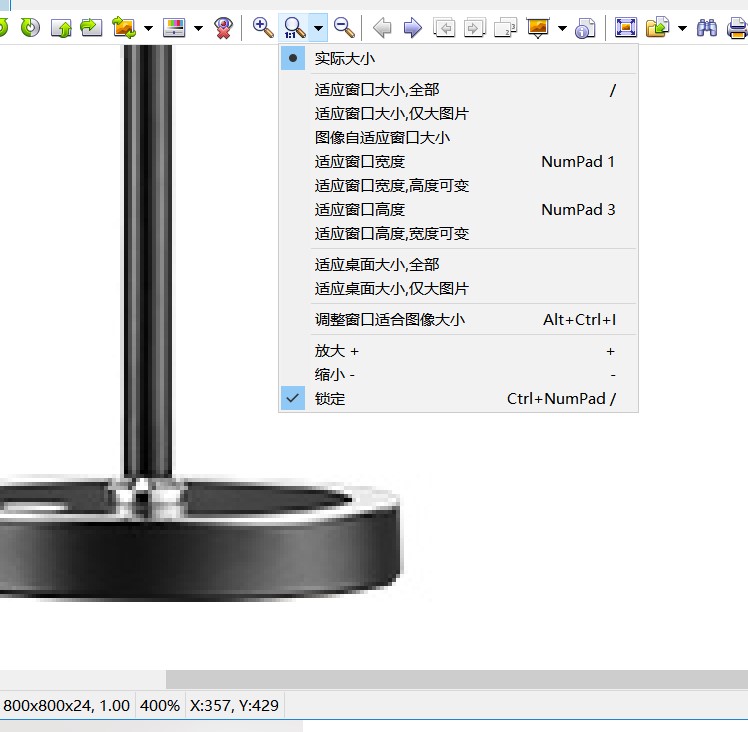This screenshot has width=748, height=732.
Task: Click the horizontal scrollbar thumb
Action: [457, 679]
